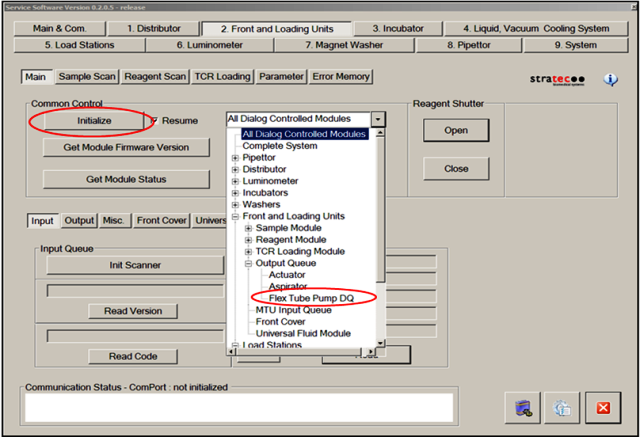This screenshot has height=437, width=640.
Task: Click the copy documents icon at bottom right
Action: pyautogui.click(x=563, y=407)
